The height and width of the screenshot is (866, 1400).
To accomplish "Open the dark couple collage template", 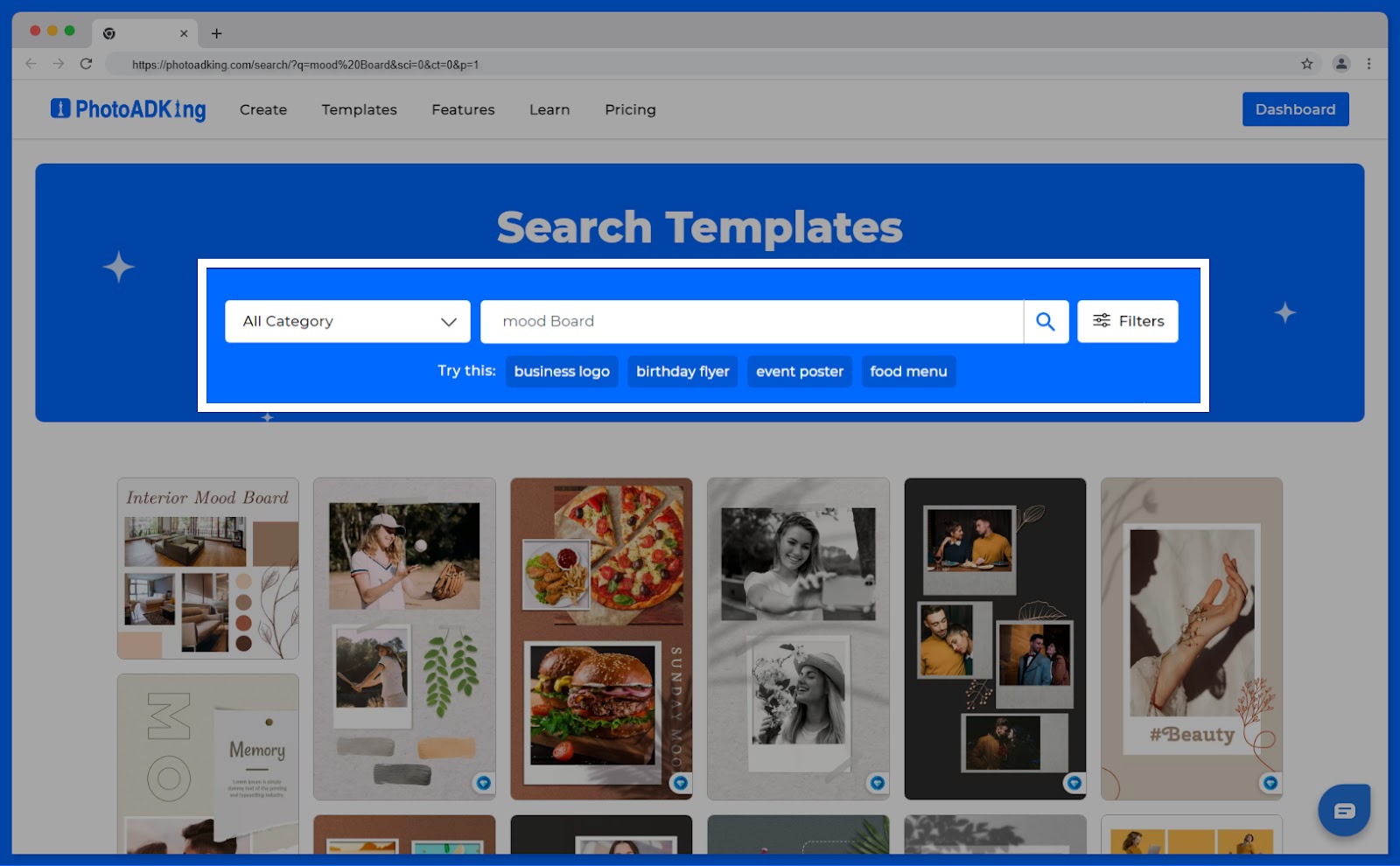I will coord(995,639).
